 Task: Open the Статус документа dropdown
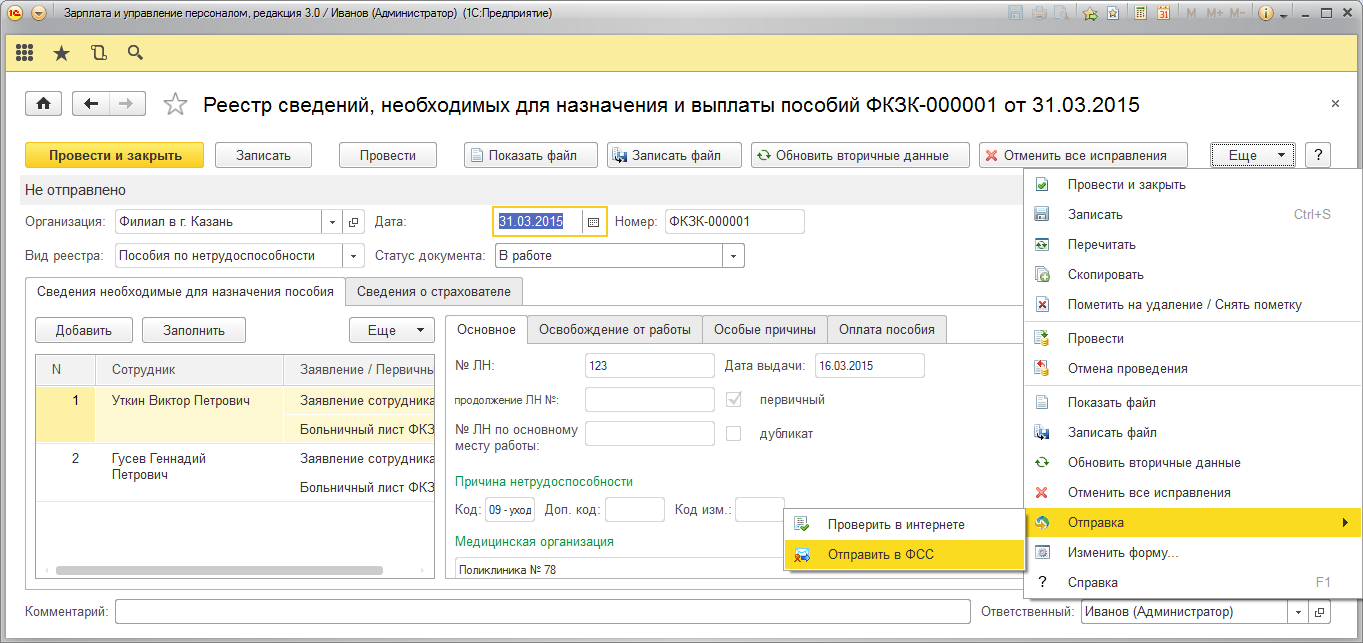[x=734, y=256]
